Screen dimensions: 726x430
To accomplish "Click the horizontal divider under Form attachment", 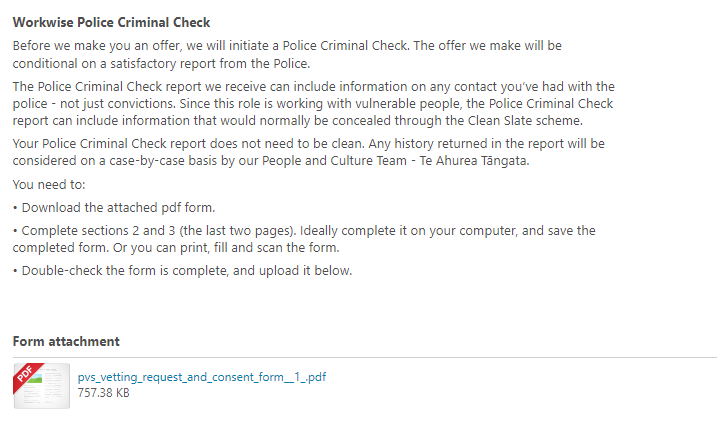I will (x=365, y=357).
